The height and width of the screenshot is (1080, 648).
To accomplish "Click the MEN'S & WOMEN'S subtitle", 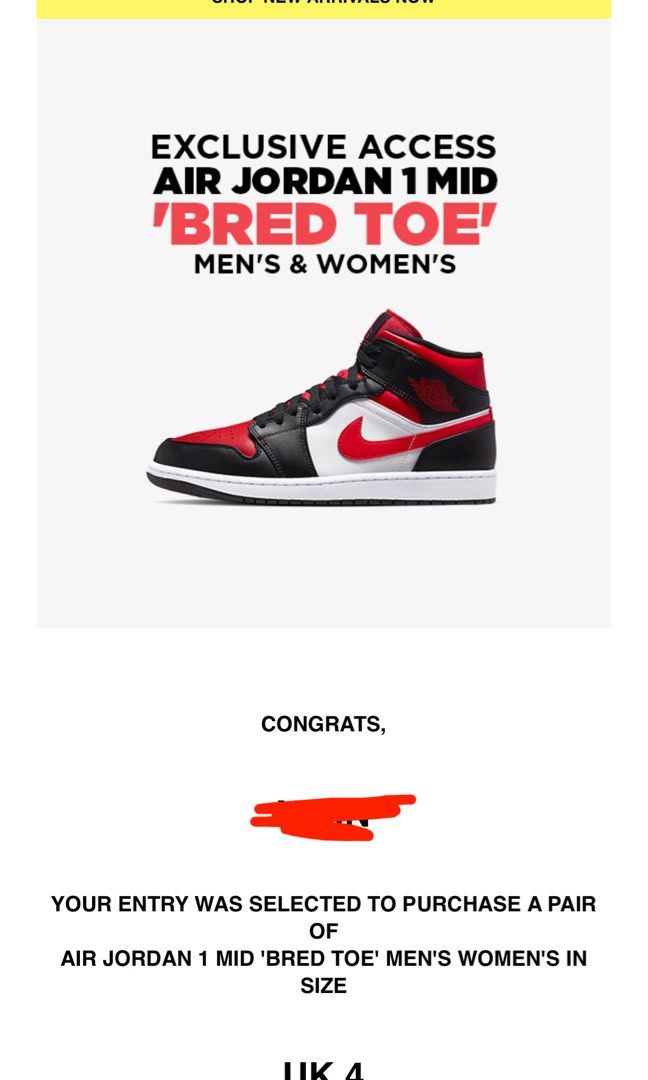I will click(324, 264).
